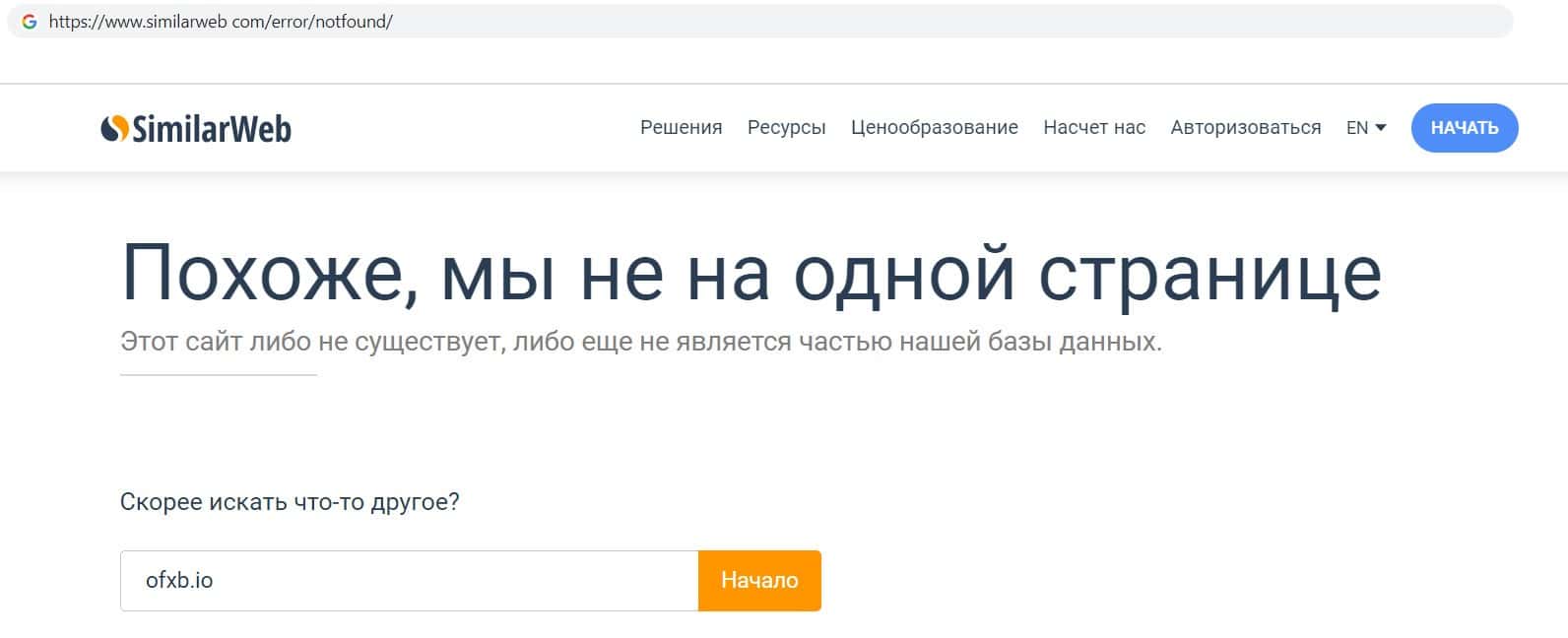Click the Авторизоваться link

coord(1245,127)
